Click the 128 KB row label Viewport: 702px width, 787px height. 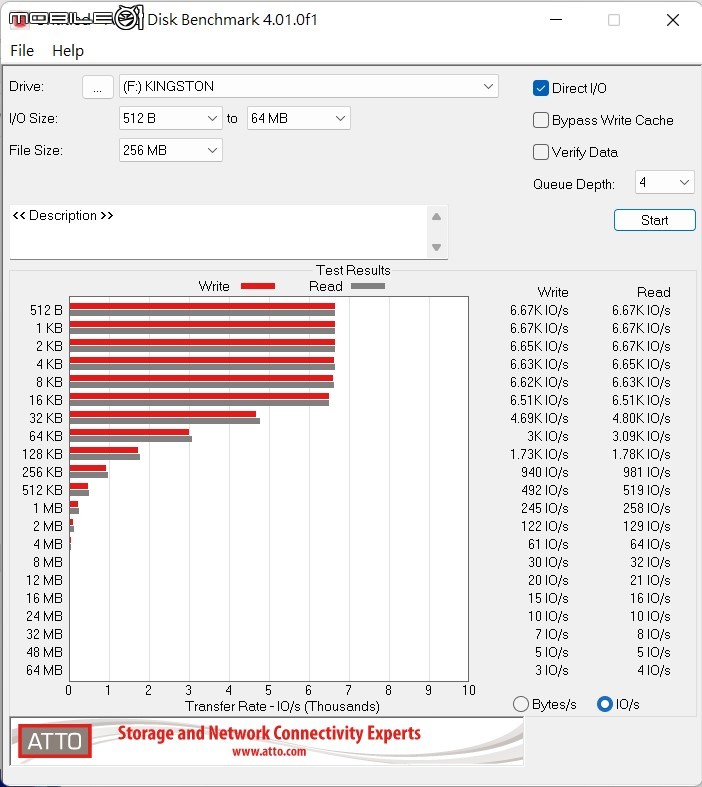(42, 454)
